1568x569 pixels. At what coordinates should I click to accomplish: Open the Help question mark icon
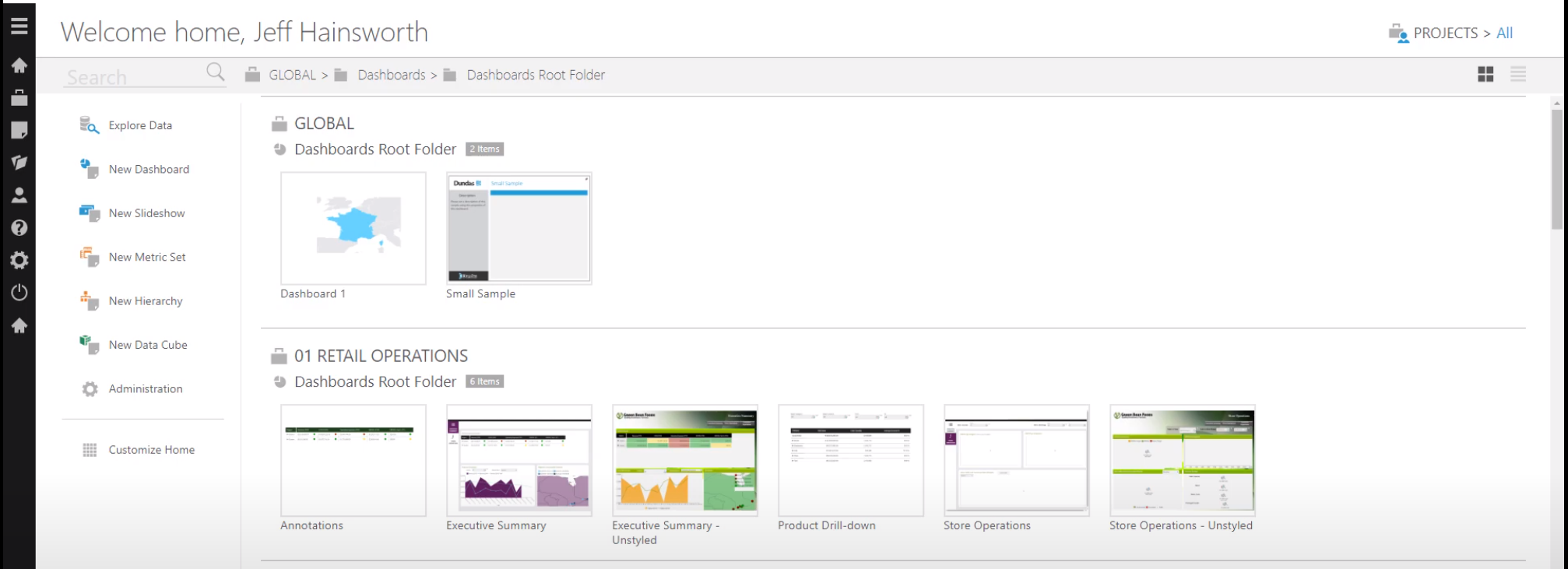pos(19,227)
